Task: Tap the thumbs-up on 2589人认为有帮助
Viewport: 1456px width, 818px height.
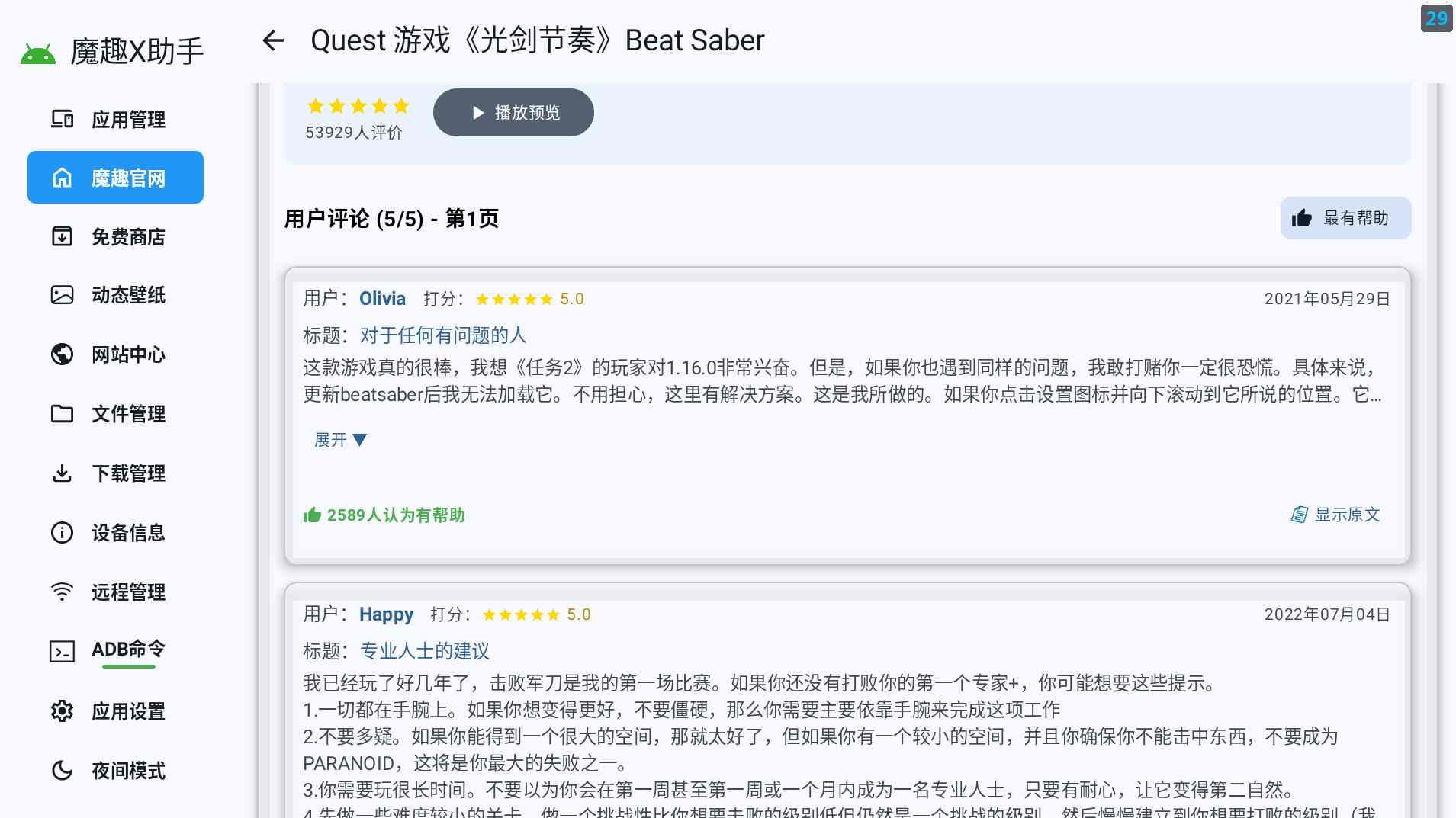Action: 313,515
